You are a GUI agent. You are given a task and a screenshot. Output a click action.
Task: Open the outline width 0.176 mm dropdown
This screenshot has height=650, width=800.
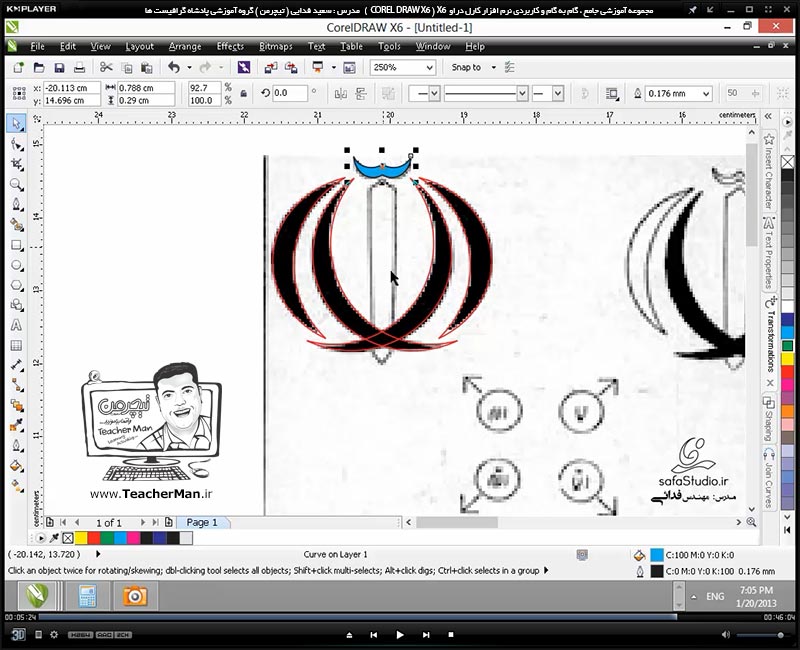point(706,93)
